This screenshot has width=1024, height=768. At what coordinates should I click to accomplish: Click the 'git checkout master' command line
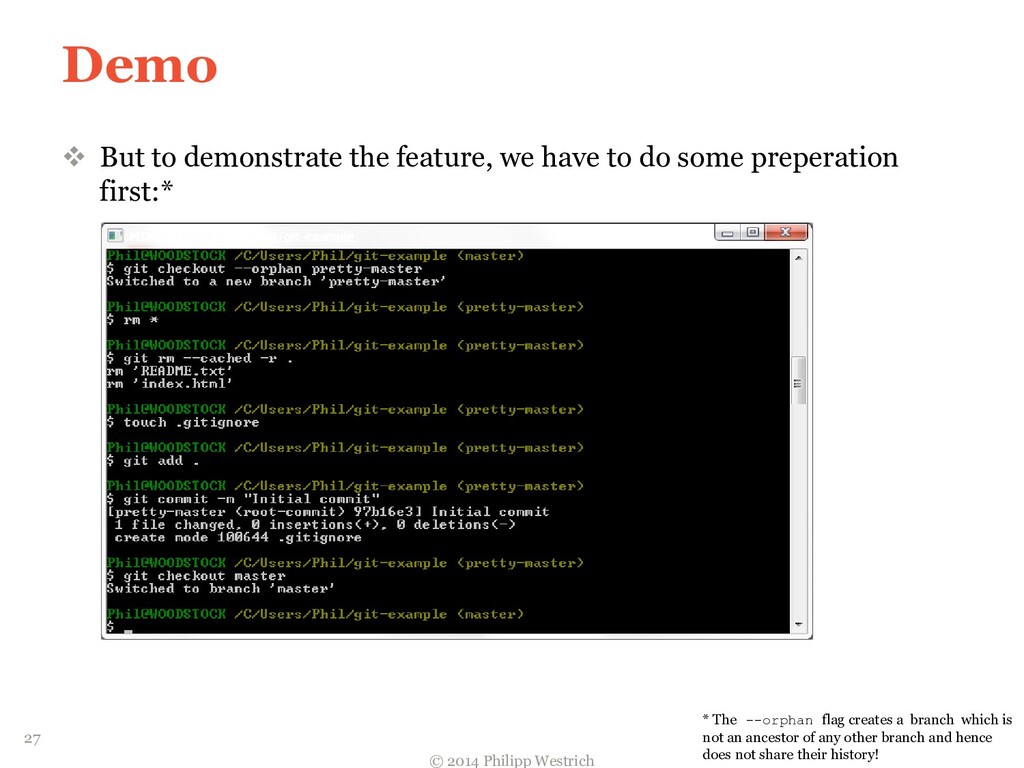pyautogui.click(x=197, y=575)
